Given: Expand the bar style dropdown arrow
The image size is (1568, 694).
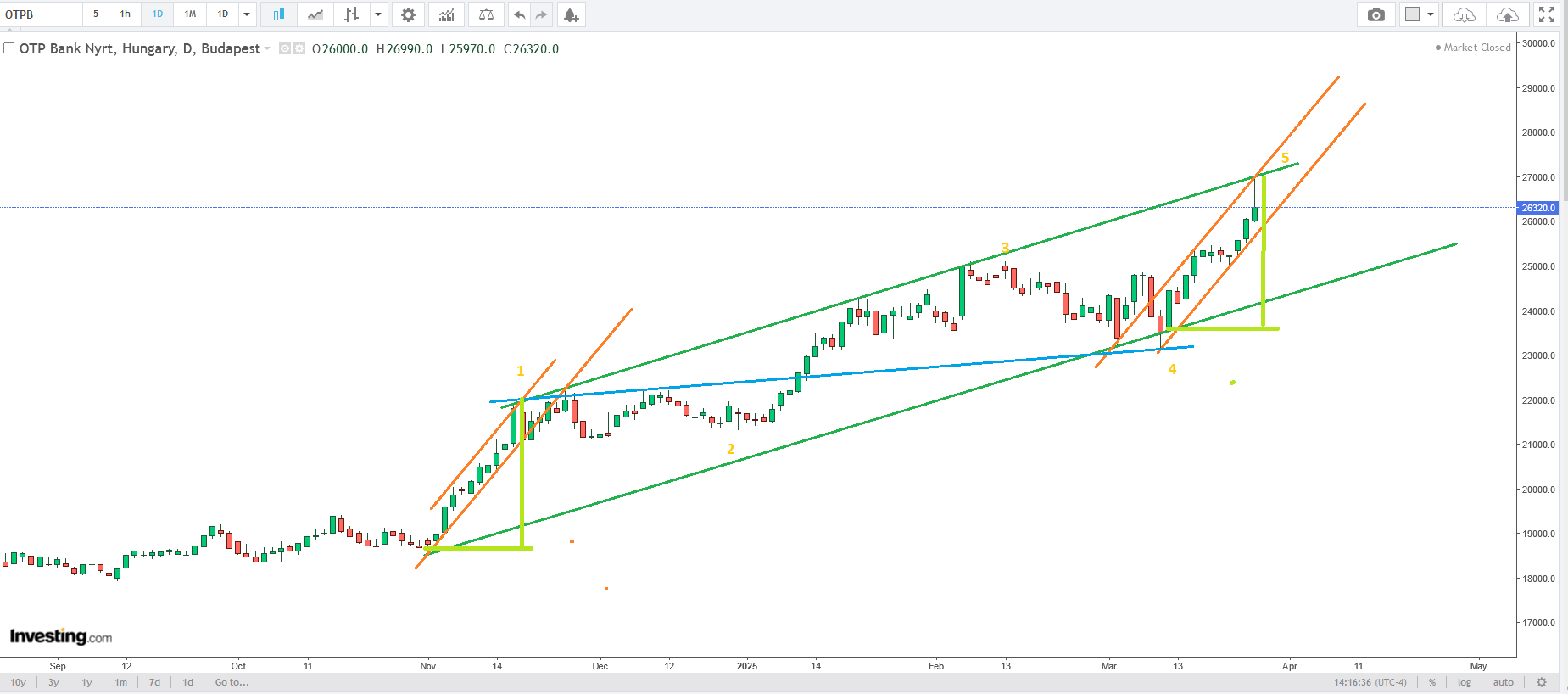Looking at the screenshot, I should [378, 14].
